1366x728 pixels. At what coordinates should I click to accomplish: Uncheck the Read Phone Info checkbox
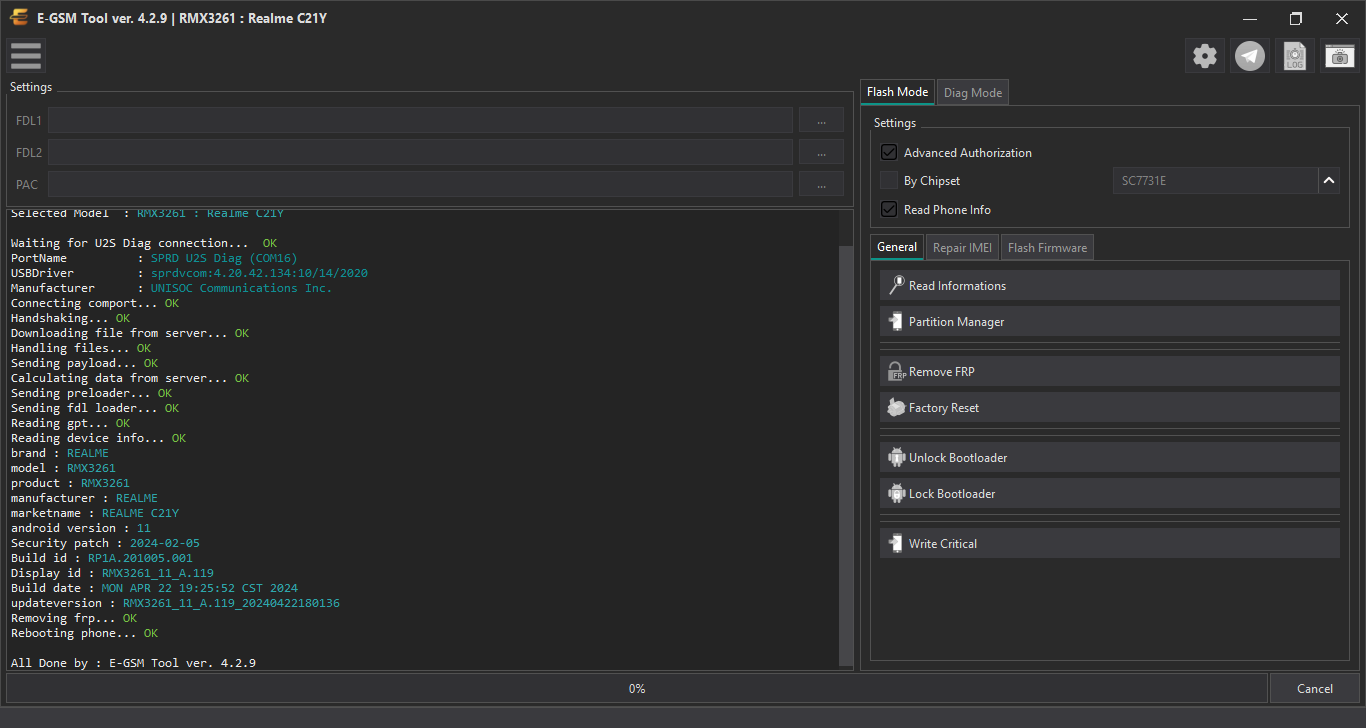point(889,210)
